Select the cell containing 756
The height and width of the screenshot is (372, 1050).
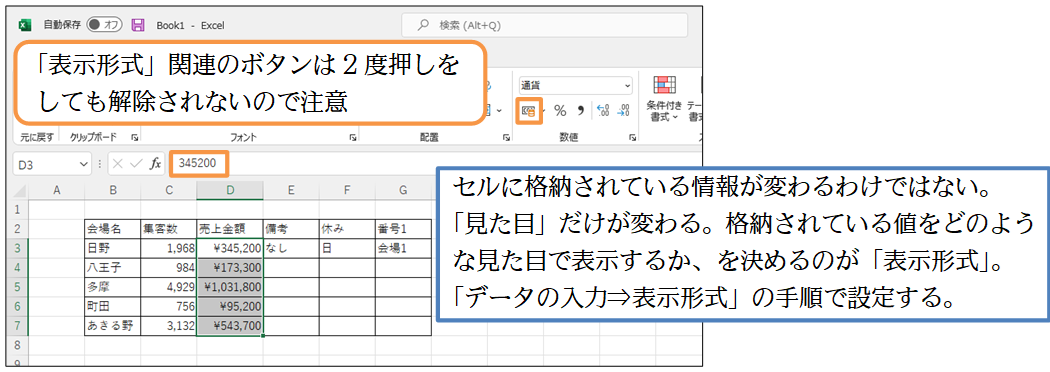pos(169,306)
